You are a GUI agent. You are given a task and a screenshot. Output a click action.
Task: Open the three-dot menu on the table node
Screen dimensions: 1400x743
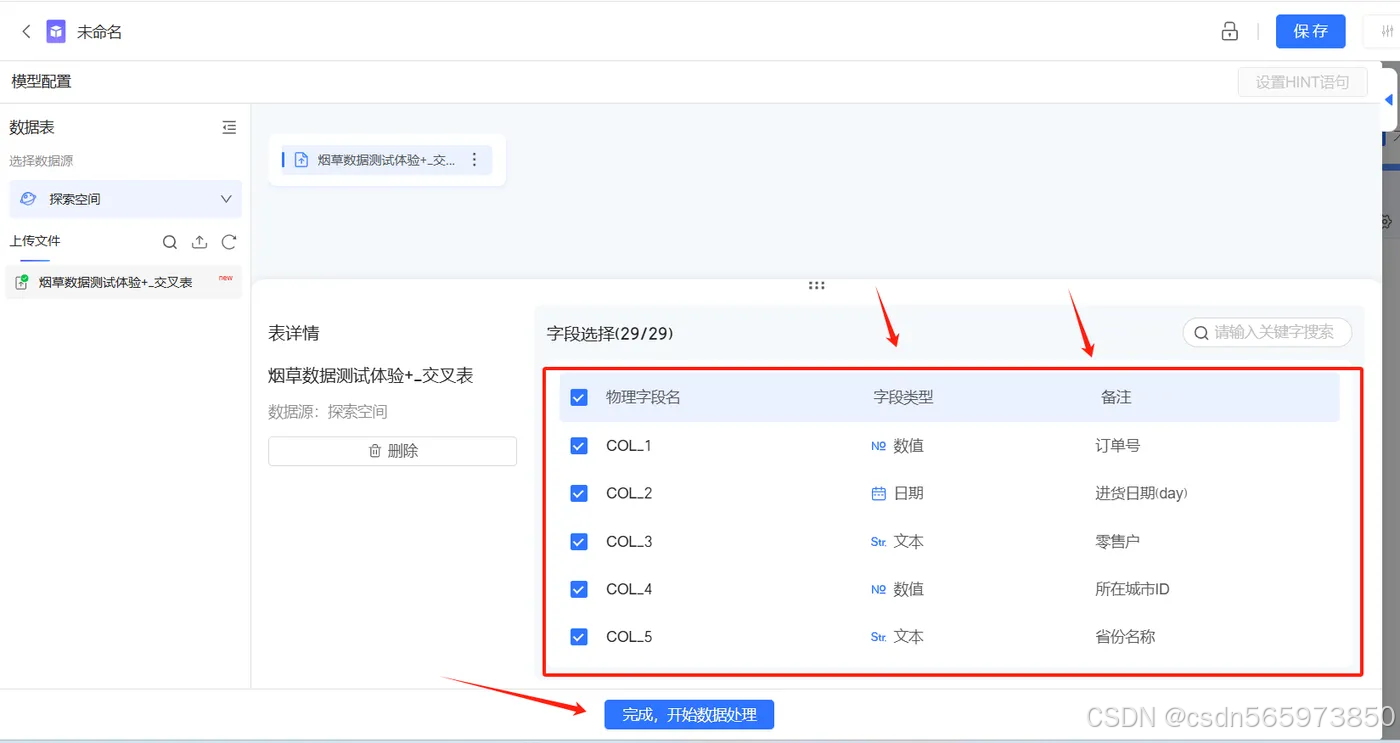[x=474, y=160]
